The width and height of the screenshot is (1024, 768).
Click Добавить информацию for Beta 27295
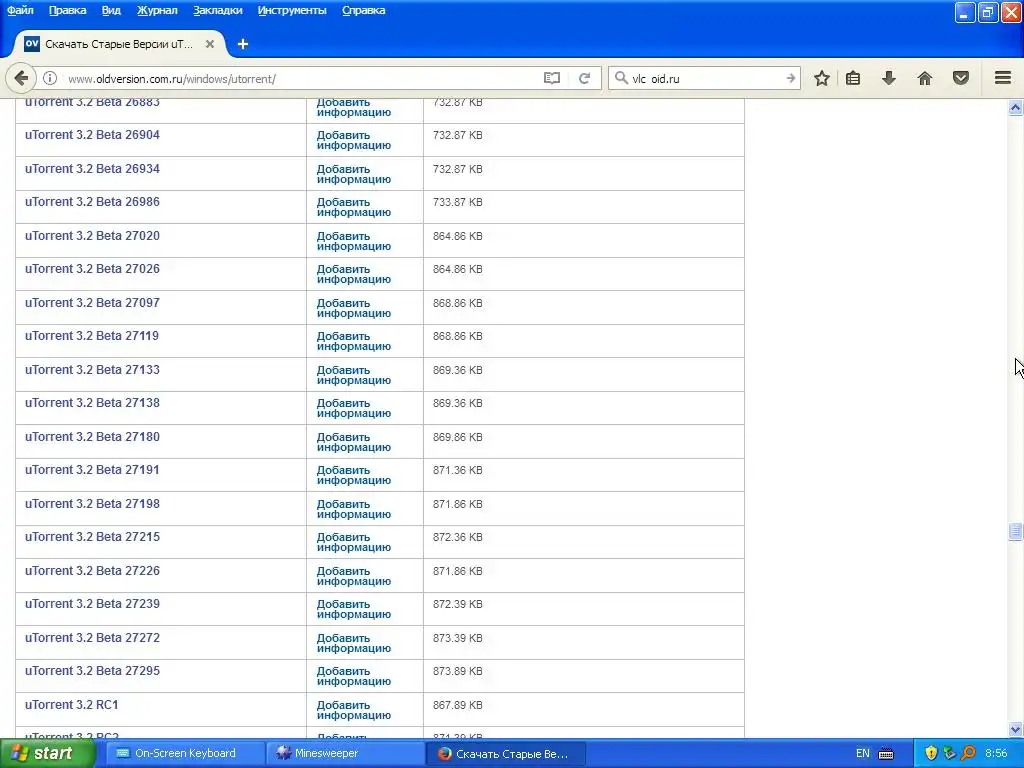tap(353, 676)
